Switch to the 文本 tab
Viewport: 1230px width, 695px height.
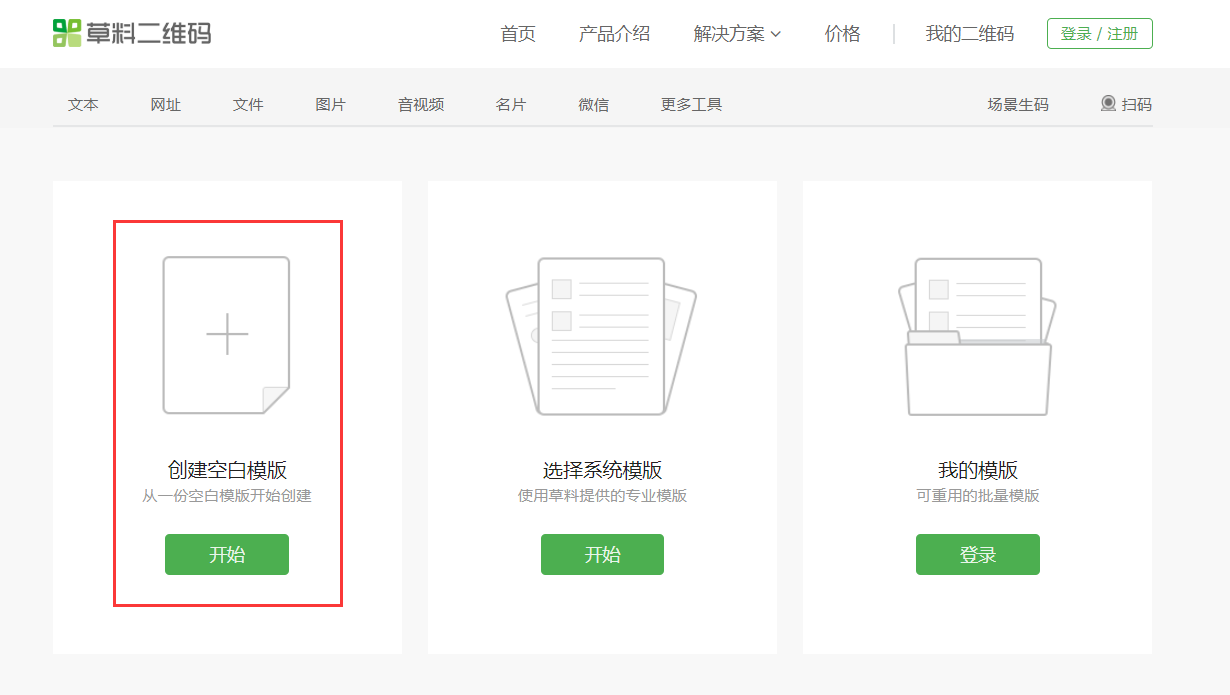coord(83,104)
